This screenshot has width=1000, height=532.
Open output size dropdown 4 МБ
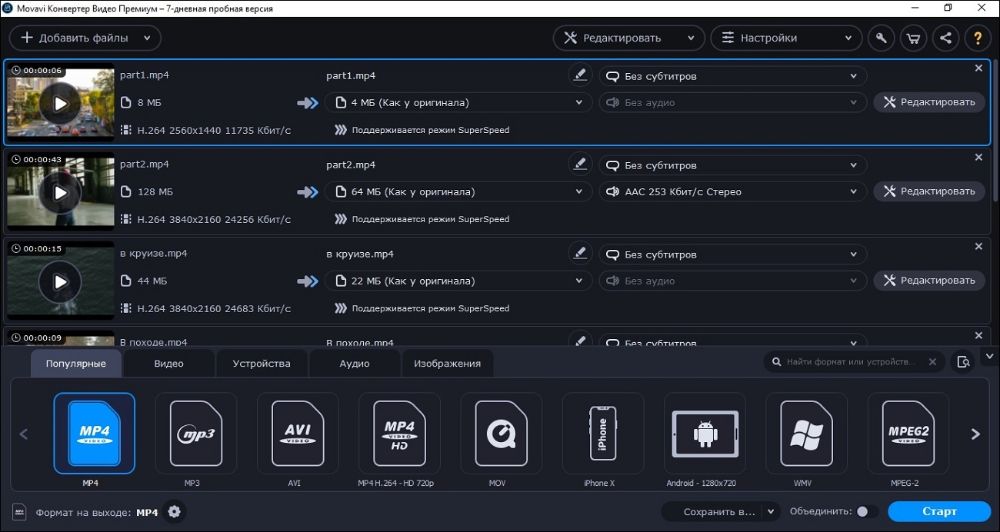tap(457, 102)
